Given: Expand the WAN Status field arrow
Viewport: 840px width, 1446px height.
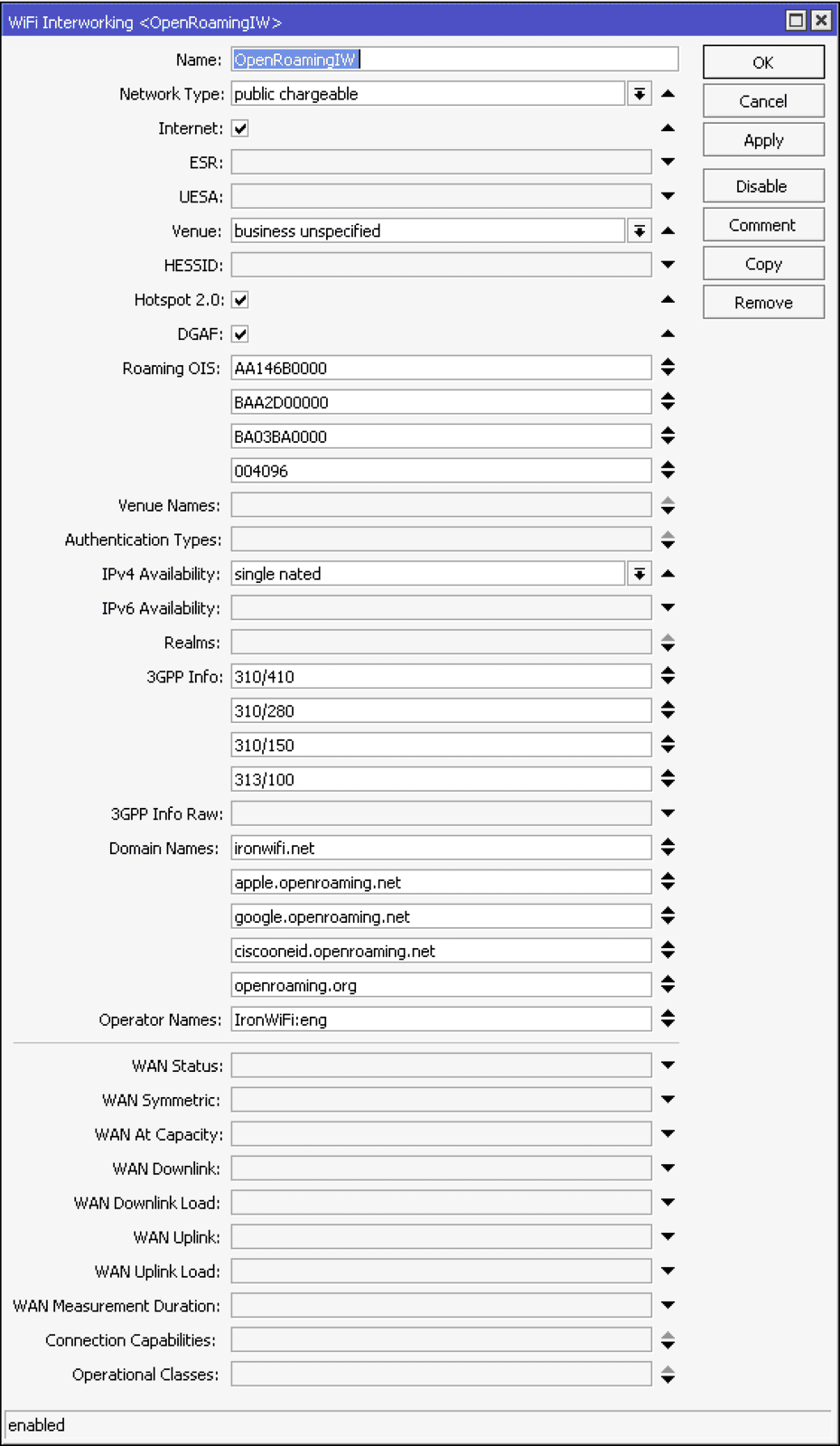Looking at the screenshot, I should [667, 1066].
